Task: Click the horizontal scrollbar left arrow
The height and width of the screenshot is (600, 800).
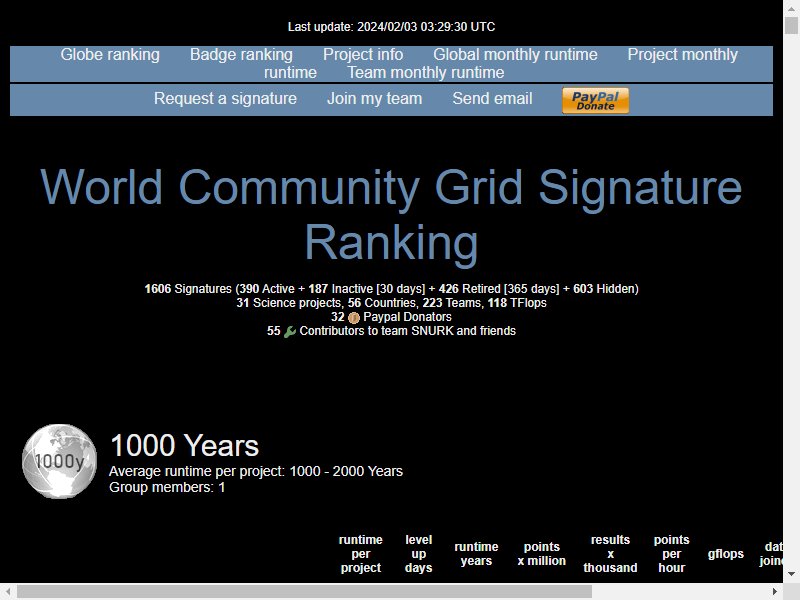Action: [8, 591]
